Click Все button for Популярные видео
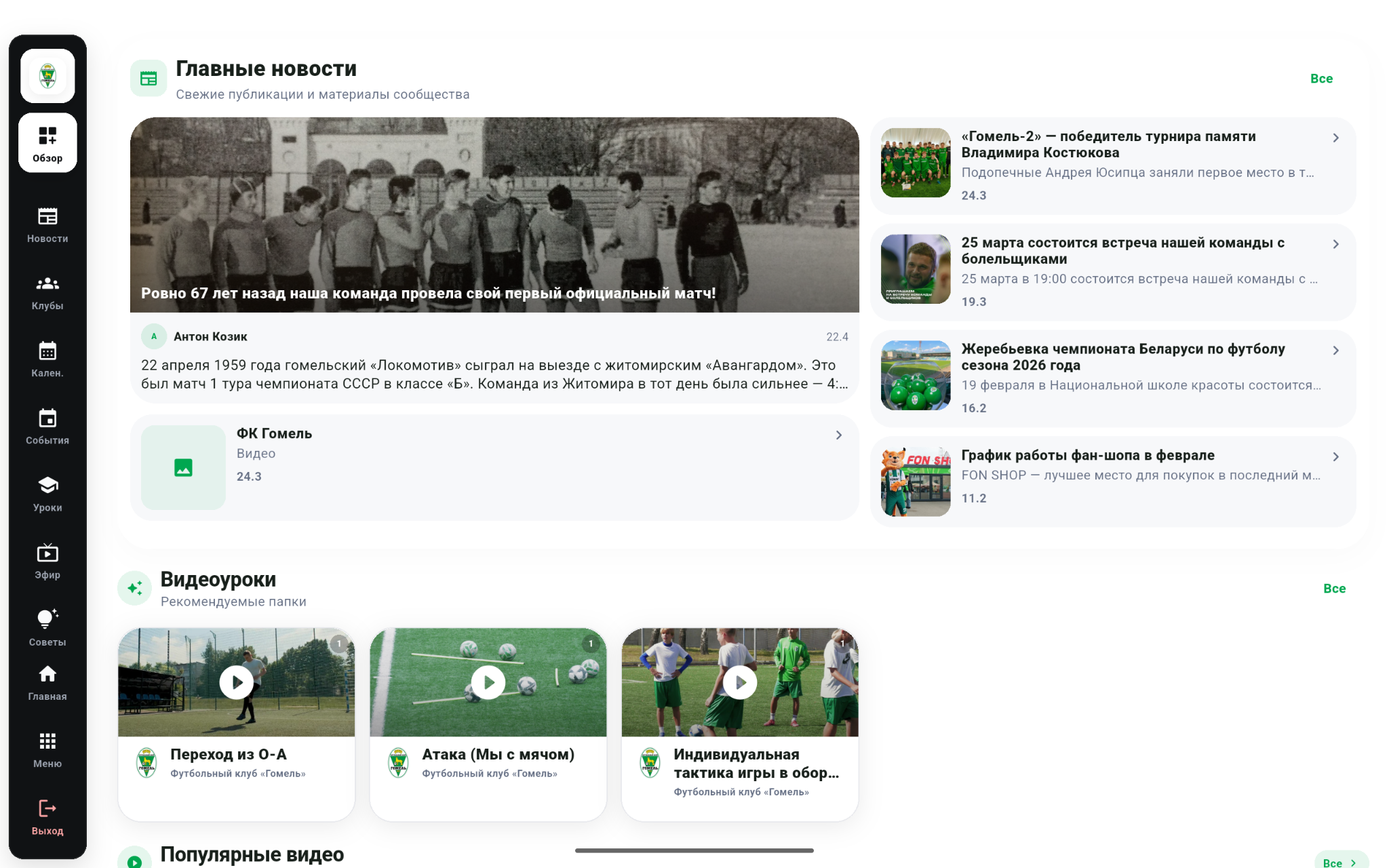Viewport: 1389px width, 868px height. [1341, 861]
